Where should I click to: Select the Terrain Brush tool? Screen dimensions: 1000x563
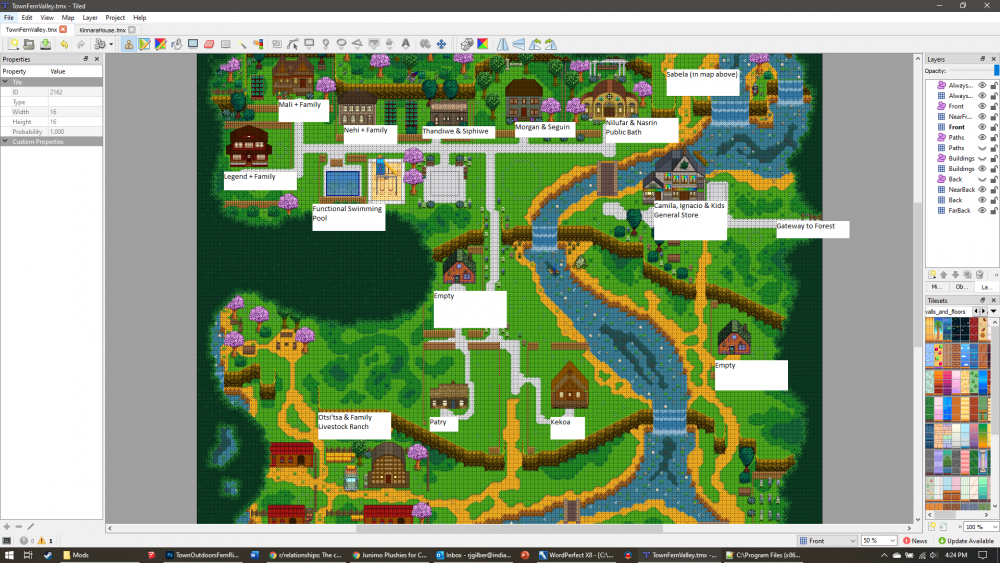144,44
